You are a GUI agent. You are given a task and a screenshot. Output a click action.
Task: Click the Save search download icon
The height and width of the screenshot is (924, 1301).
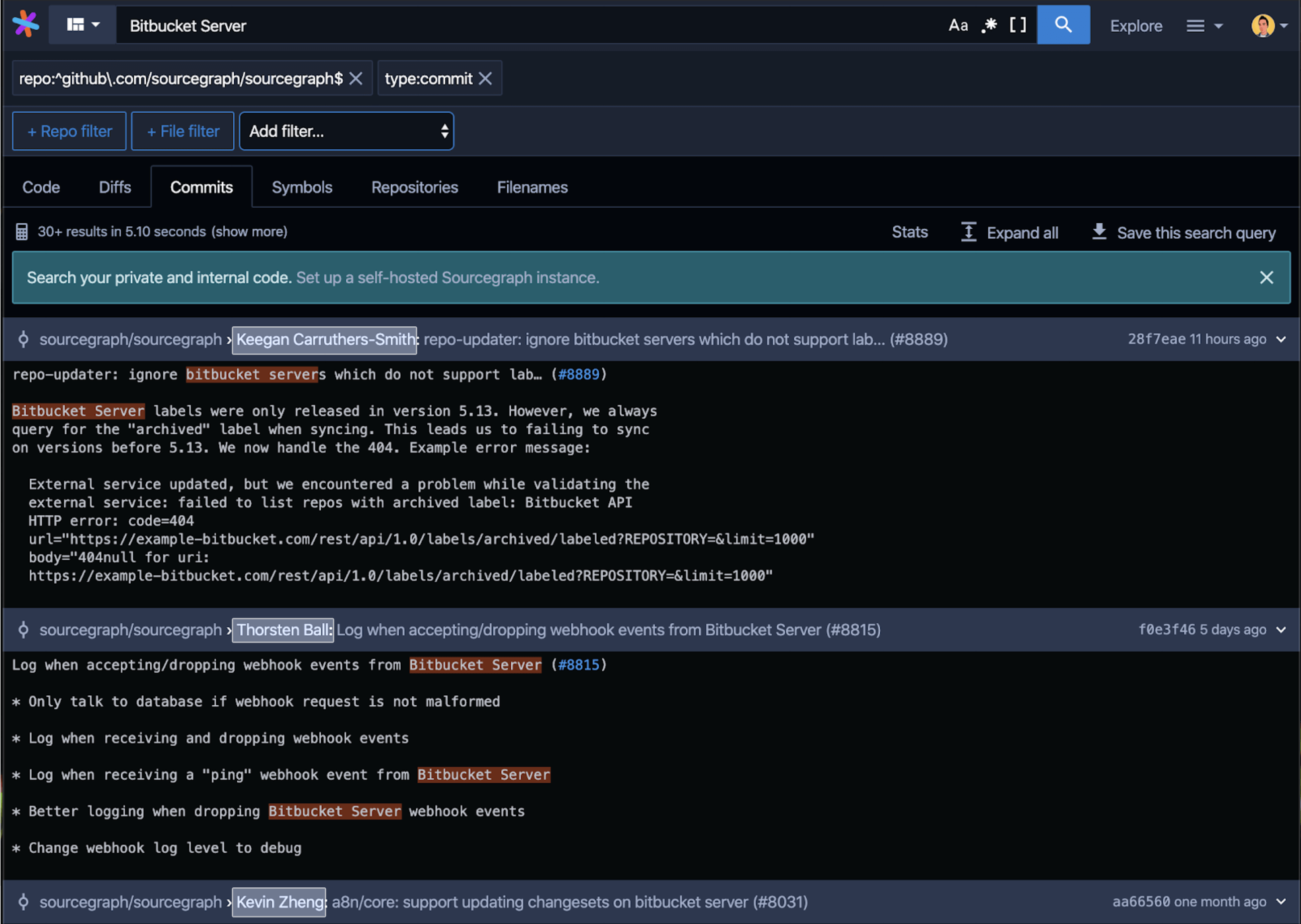click(x=1099, y=232)
